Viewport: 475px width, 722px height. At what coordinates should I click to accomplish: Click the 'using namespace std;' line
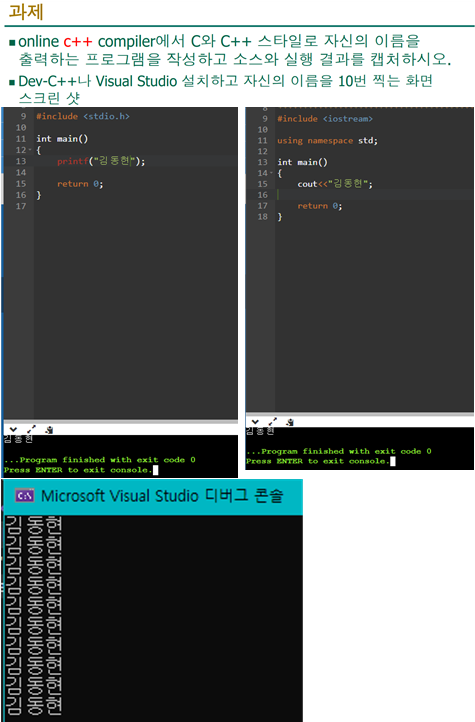[327, 140]
